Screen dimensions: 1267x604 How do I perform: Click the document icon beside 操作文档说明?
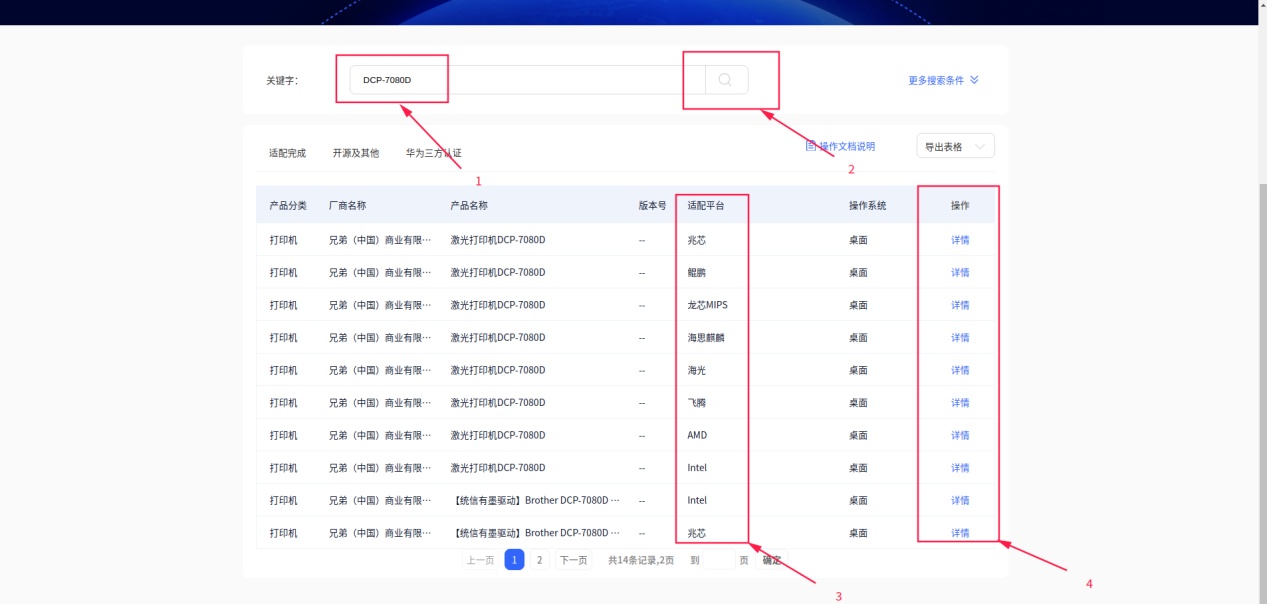click(811, 146)
